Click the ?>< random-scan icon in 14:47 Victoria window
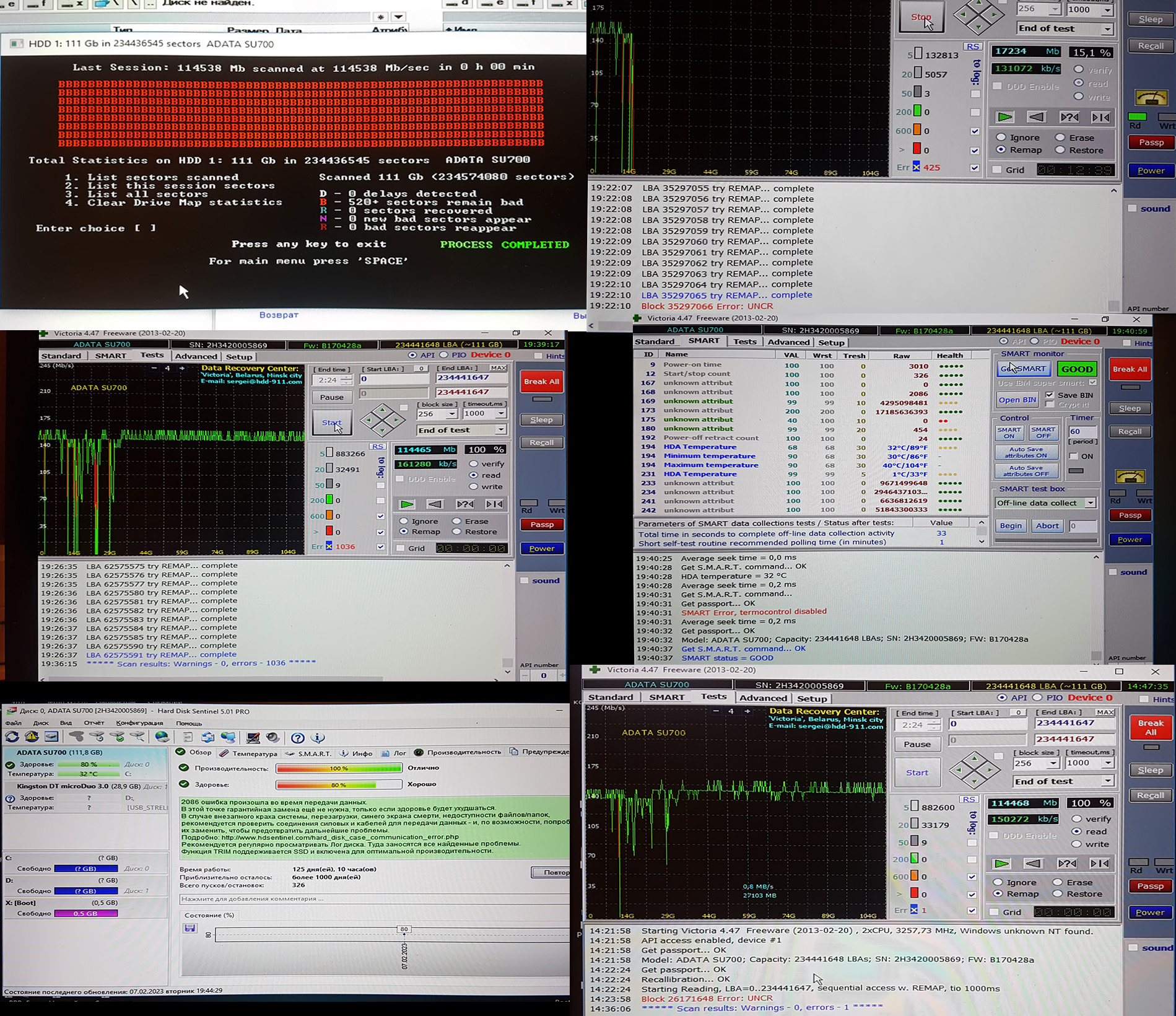 click(x=1067, y=863)
